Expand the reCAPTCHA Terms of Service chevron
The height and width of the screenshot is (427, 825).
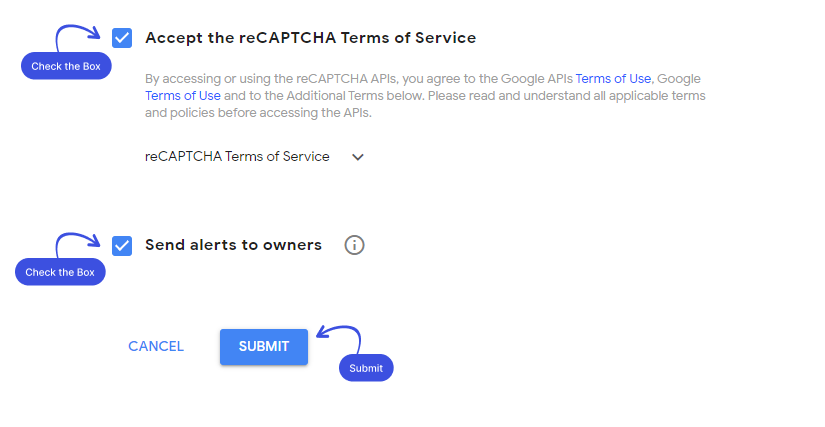coord(358,157)
